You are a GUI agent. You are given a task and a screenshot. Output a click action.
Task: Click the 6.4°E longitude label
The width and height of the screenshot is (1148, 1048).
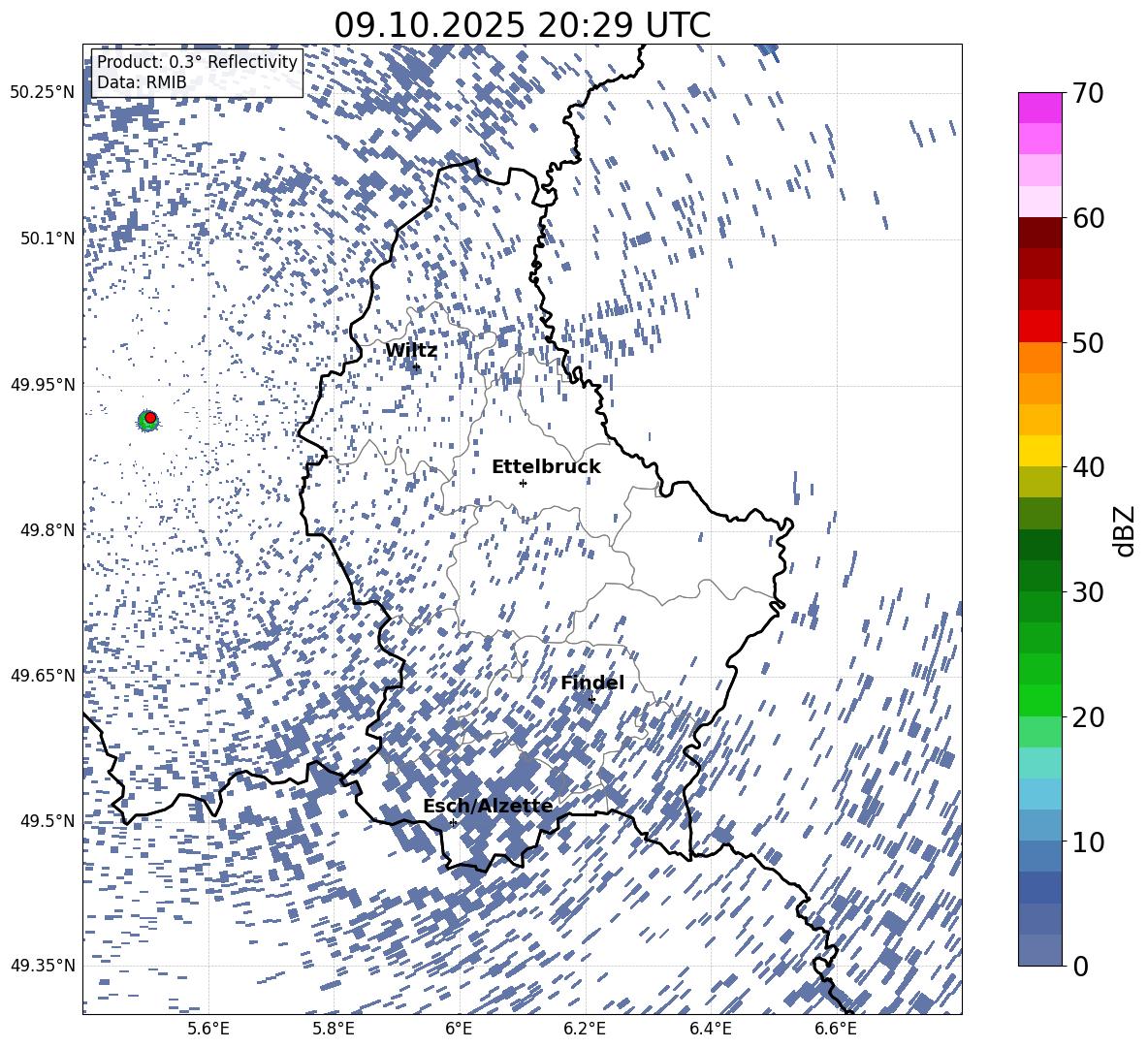tap(710, 1029)
